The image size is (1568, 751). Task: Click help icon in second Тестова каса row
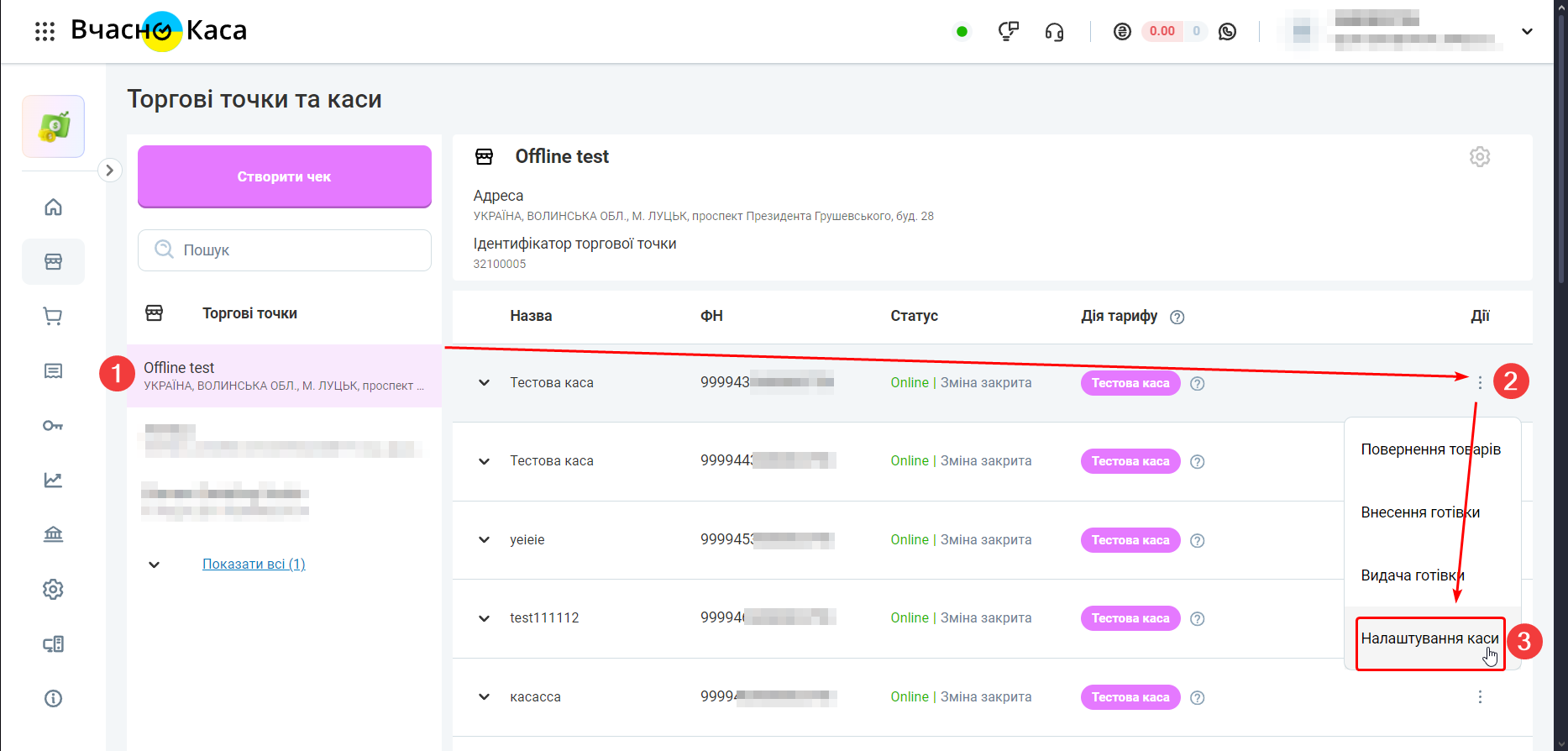point(1198,461)
